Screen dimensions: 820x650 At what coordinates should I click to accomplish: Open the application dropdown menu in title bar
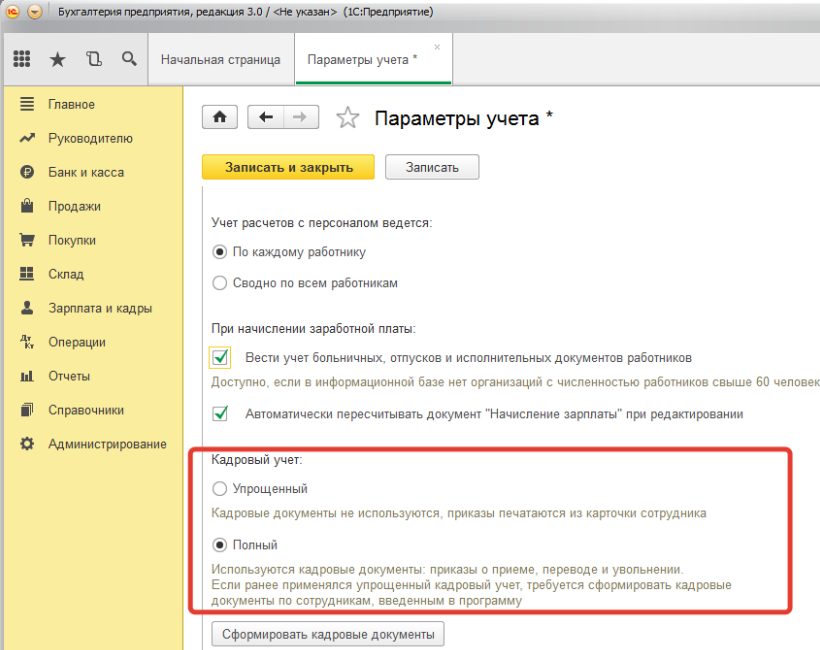(35, 12)
